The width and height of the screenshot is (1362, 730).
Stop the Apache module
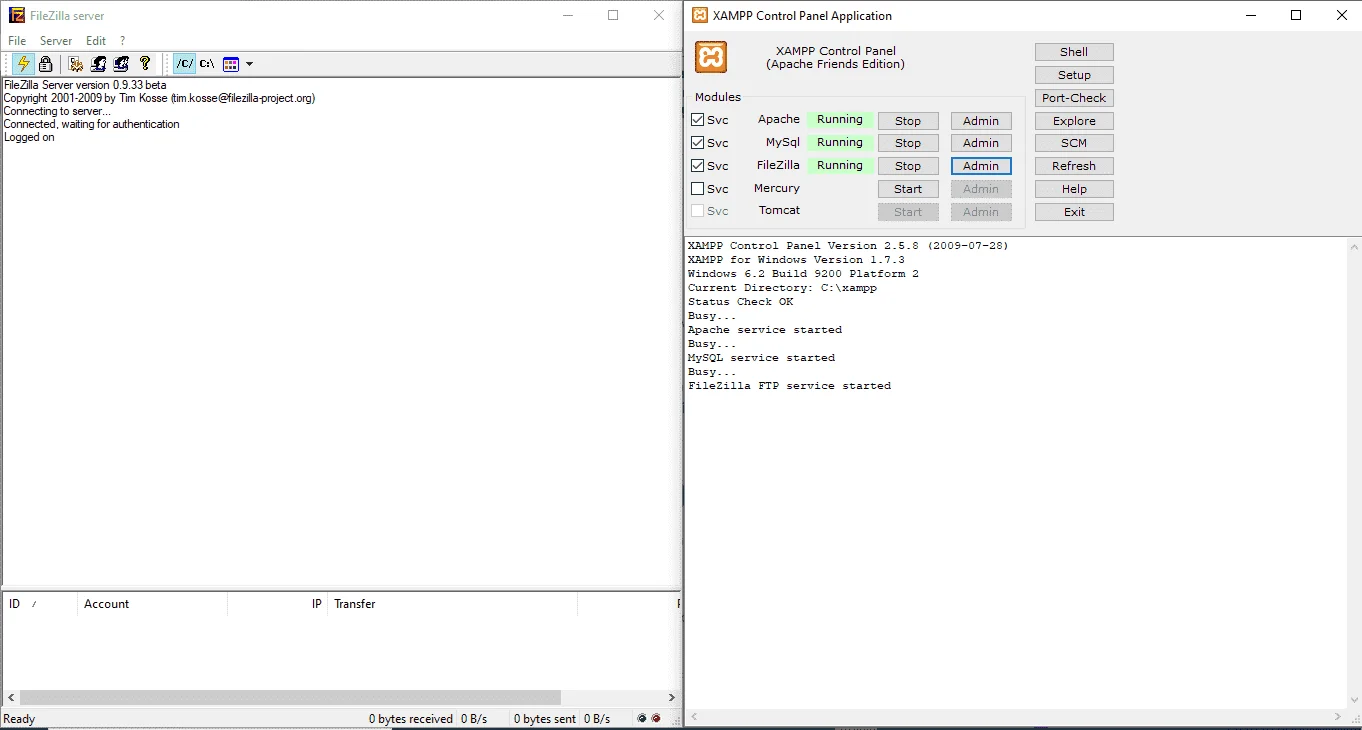908,121
